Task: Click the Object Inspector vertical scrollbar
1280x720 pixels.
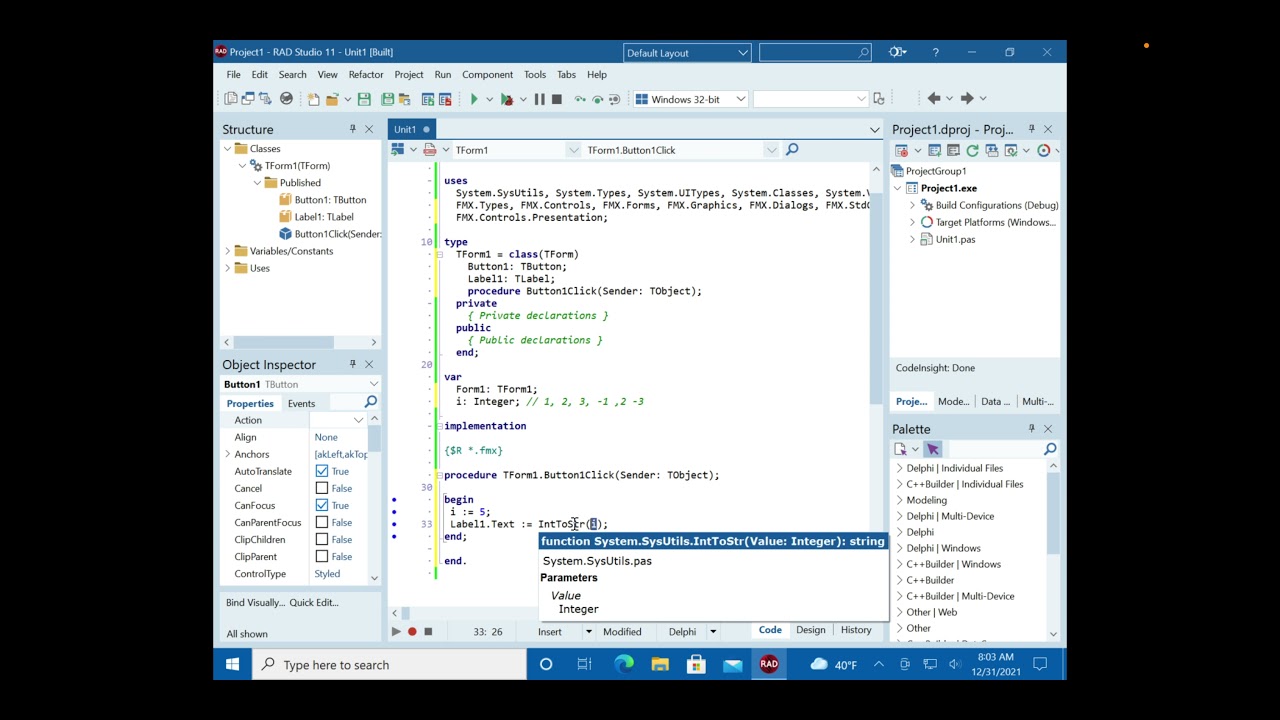Action: coord(374,500)
